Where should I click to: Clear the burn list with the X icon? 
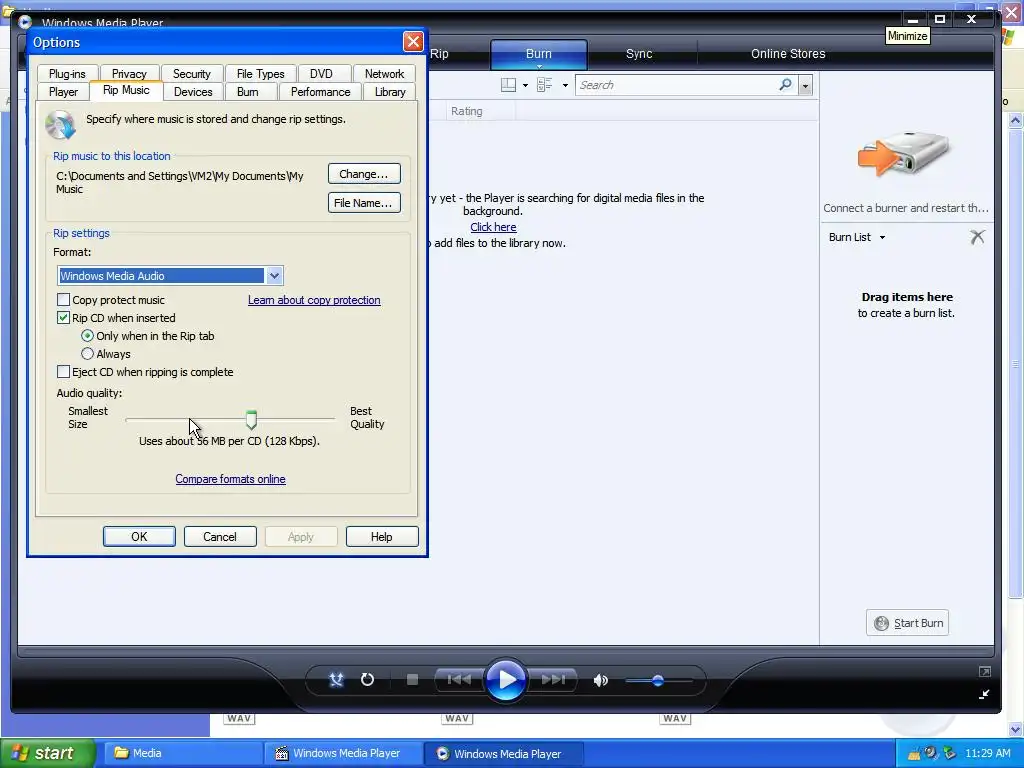click(x=977, y=237)
